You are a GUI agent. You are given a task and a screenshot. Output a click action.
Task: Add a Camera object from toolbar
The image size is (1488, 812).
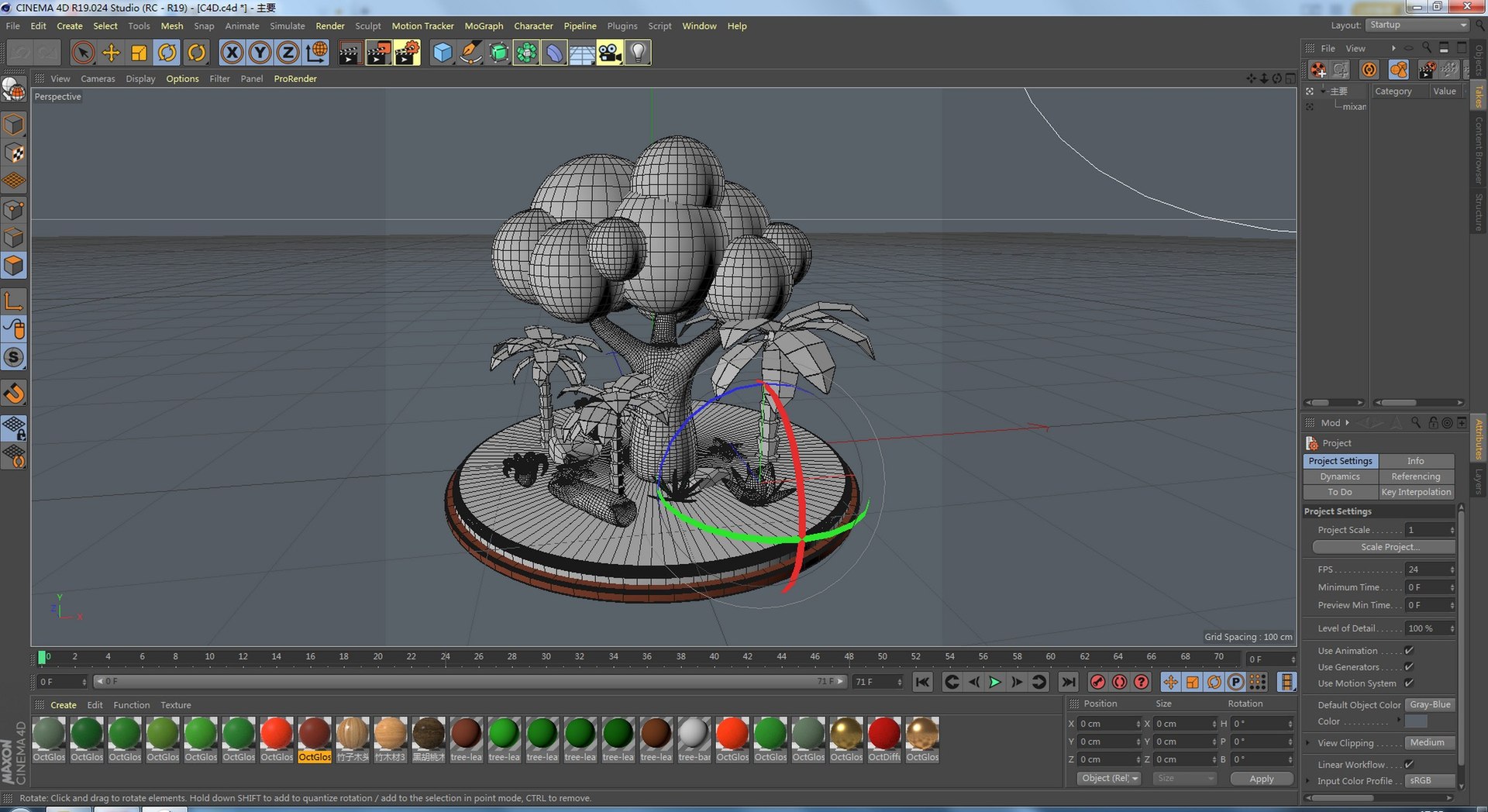pyautogui.click(x=610, y=53)
